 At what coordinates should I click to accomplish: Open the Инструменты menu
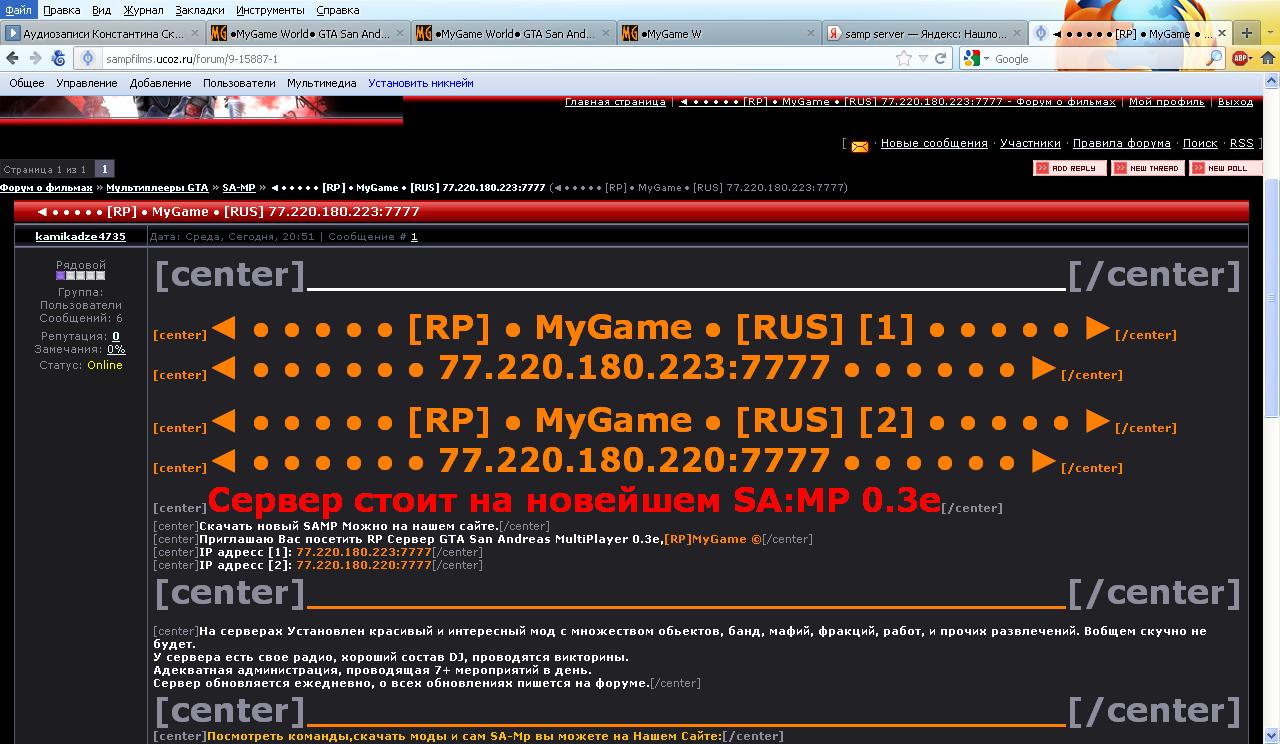pyautogui.click(x=271, y=10)
